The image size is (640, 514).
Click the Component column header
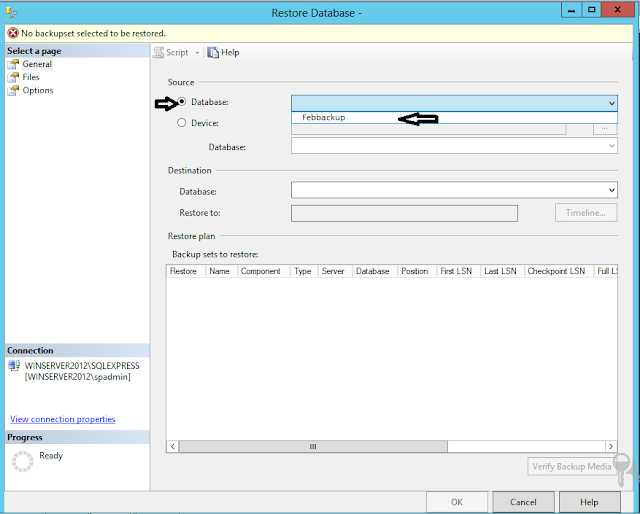coord(264,271)
